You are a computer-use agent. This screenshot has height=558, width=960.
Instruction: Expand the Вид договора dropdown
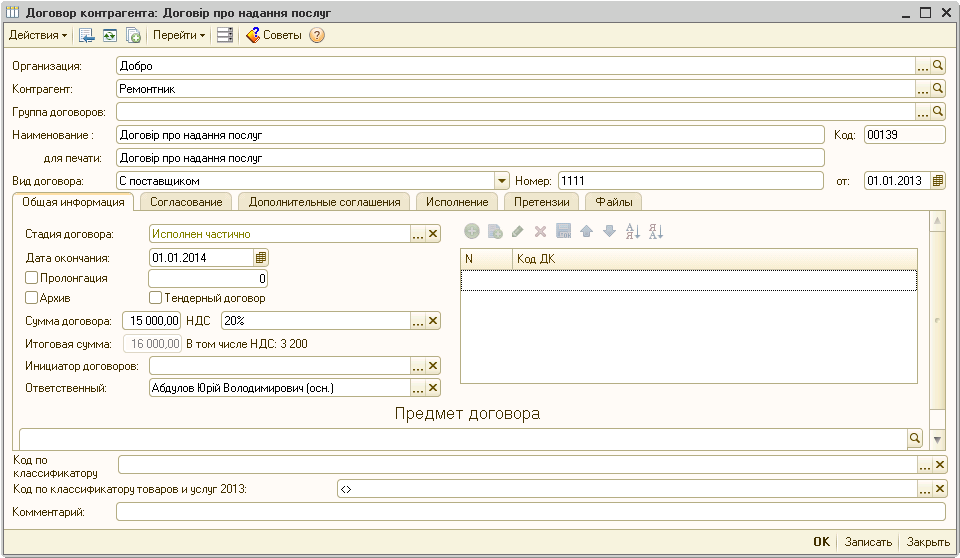coord(502,181)
